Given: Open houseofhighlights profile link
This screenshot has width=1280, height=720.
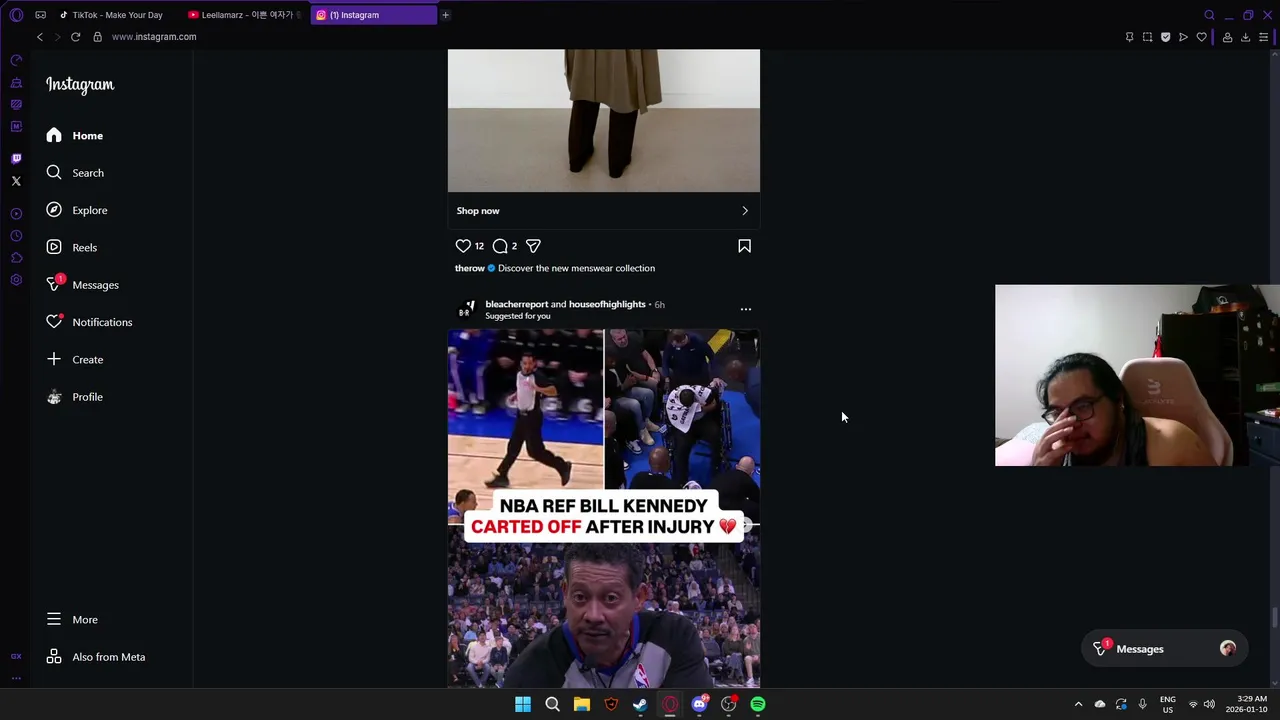Looking at the screenshot, I should (x=607, y=304).
